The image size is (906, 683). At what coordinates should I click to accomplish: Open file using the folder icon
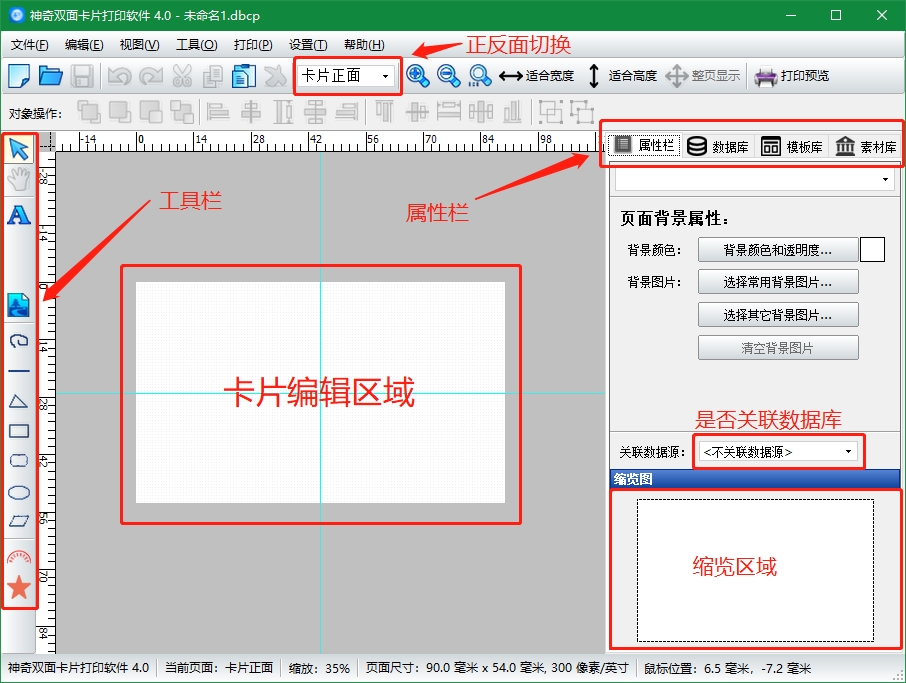click(x=50, y=76)
